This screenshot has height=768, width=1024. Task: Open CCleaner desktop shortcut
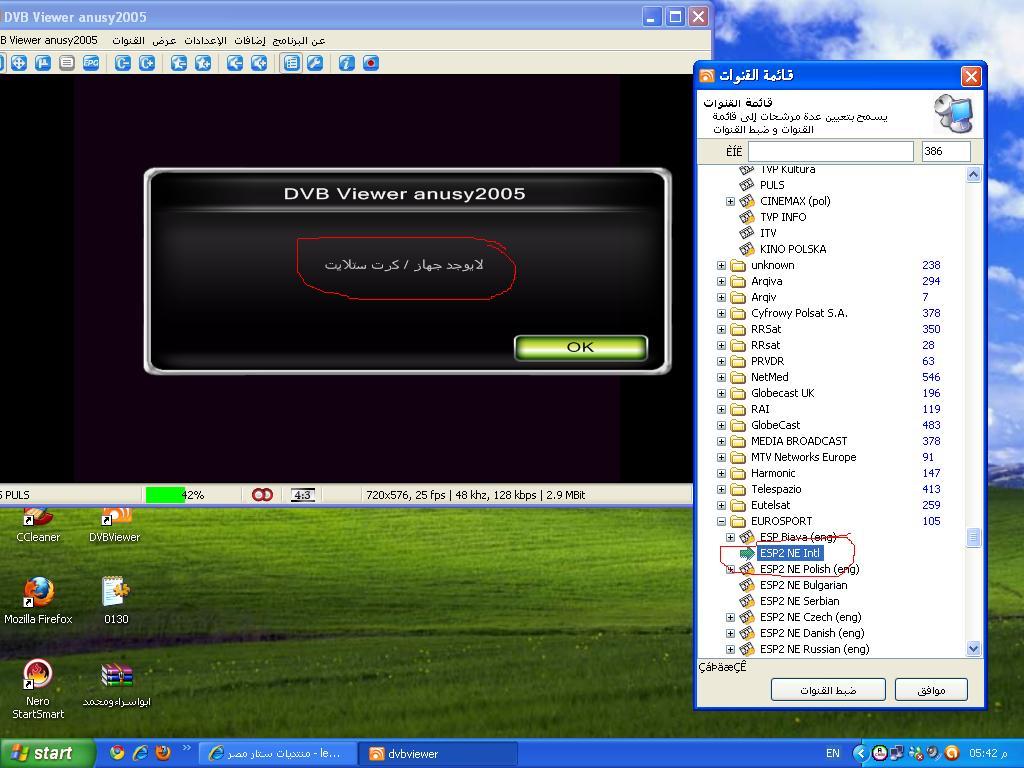(x=38, y=526)
